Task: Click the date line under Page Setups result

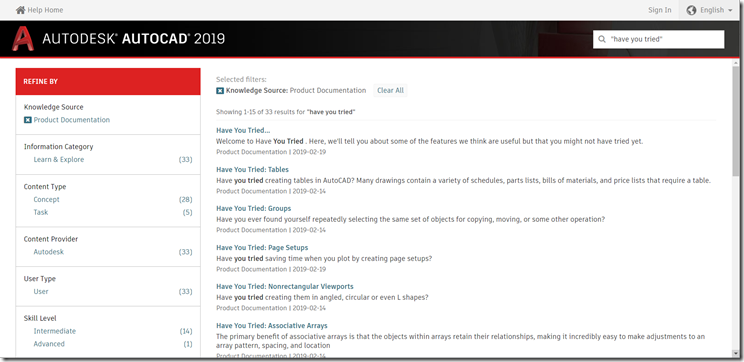Action: click(x=271, y=269)
